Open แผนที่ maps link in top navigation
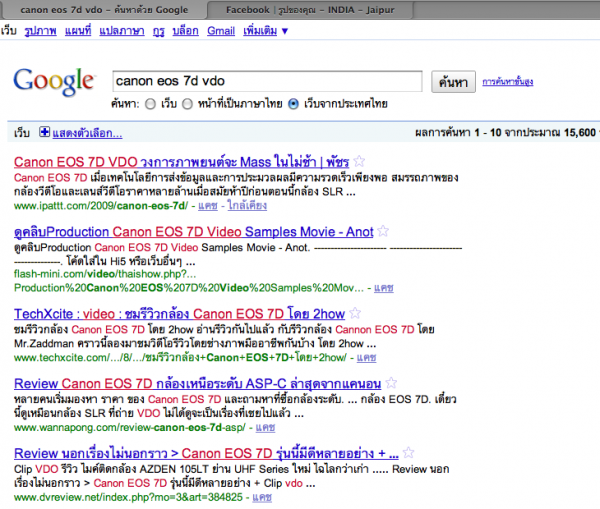 [78, 31]
